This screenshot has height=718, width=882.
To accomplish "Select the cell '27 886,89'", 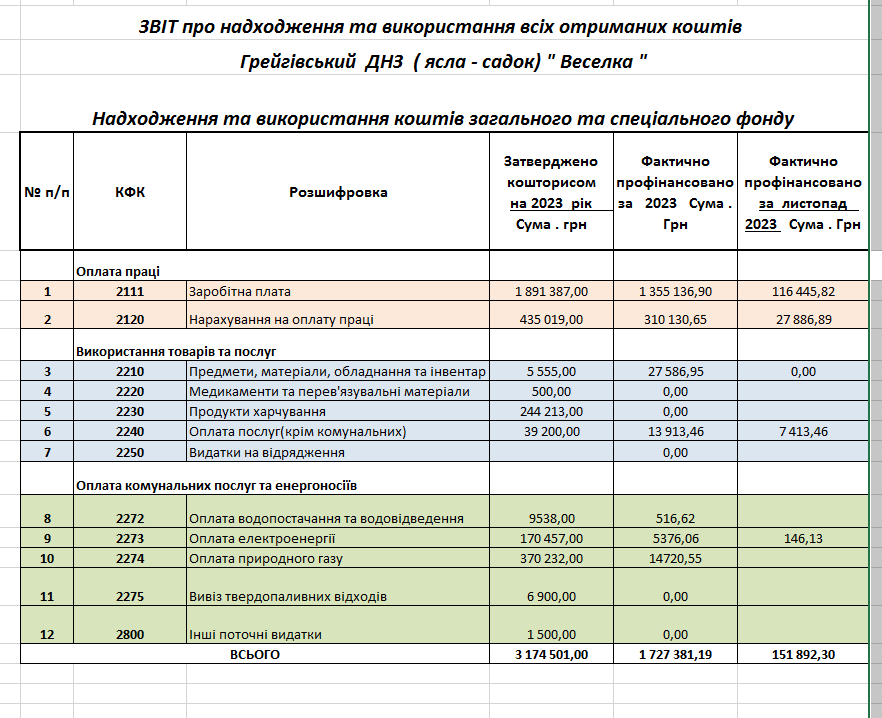I will pyautogui.click(x=803, y=315).
